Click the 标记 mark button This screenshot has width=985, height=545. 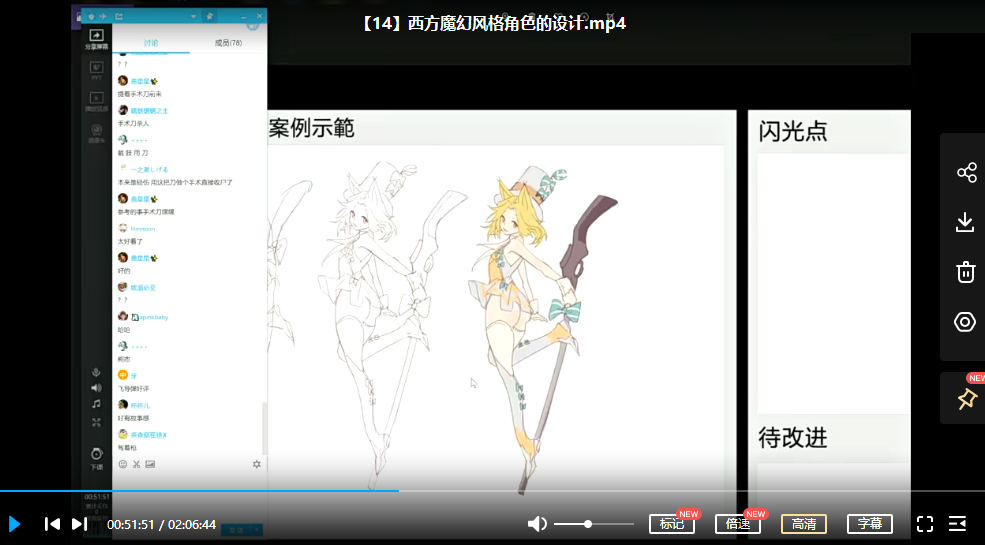pos(671,524)
